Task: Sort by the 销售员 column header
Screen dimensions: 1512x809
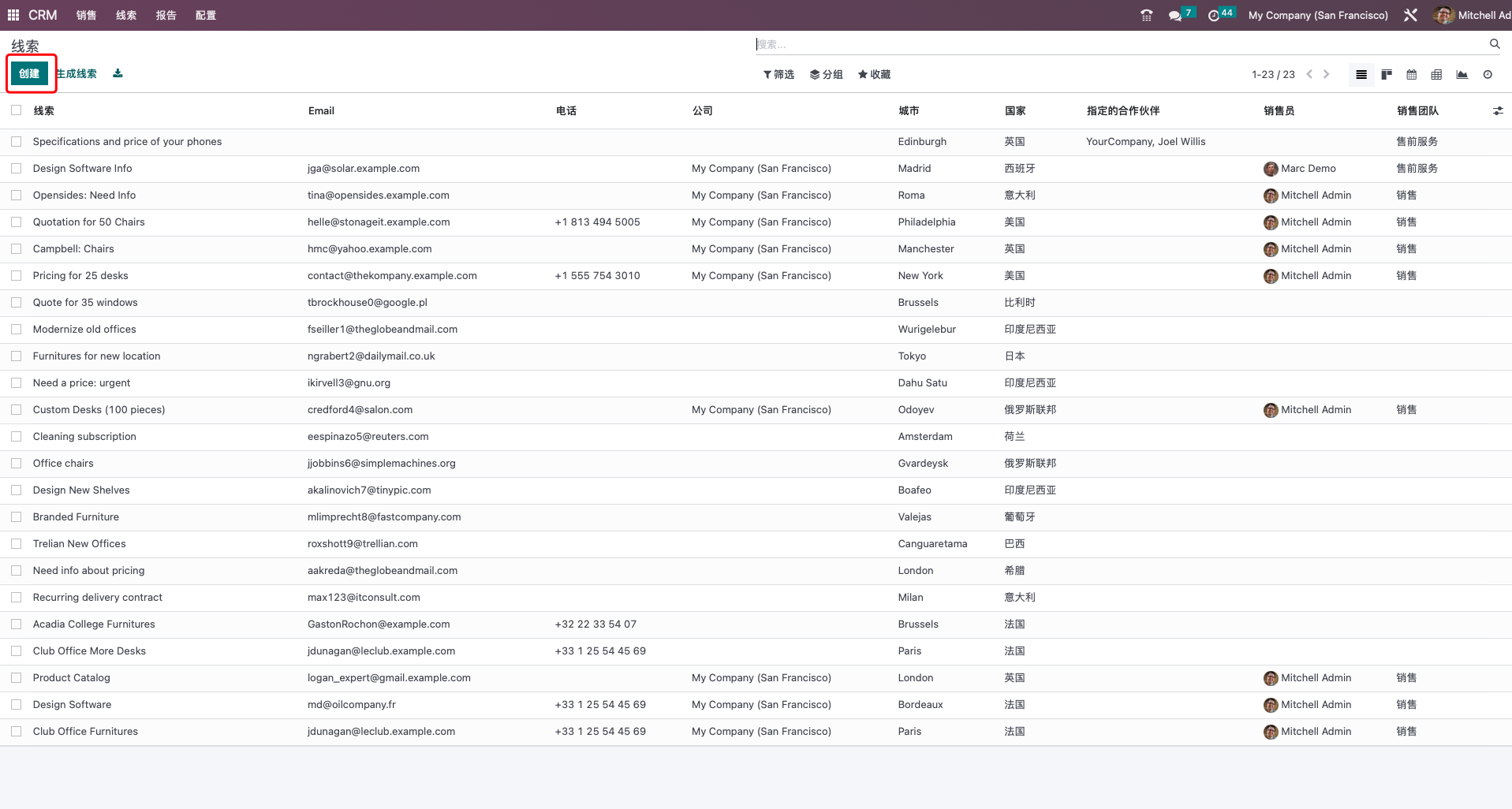Action: tap(1279, 111)
